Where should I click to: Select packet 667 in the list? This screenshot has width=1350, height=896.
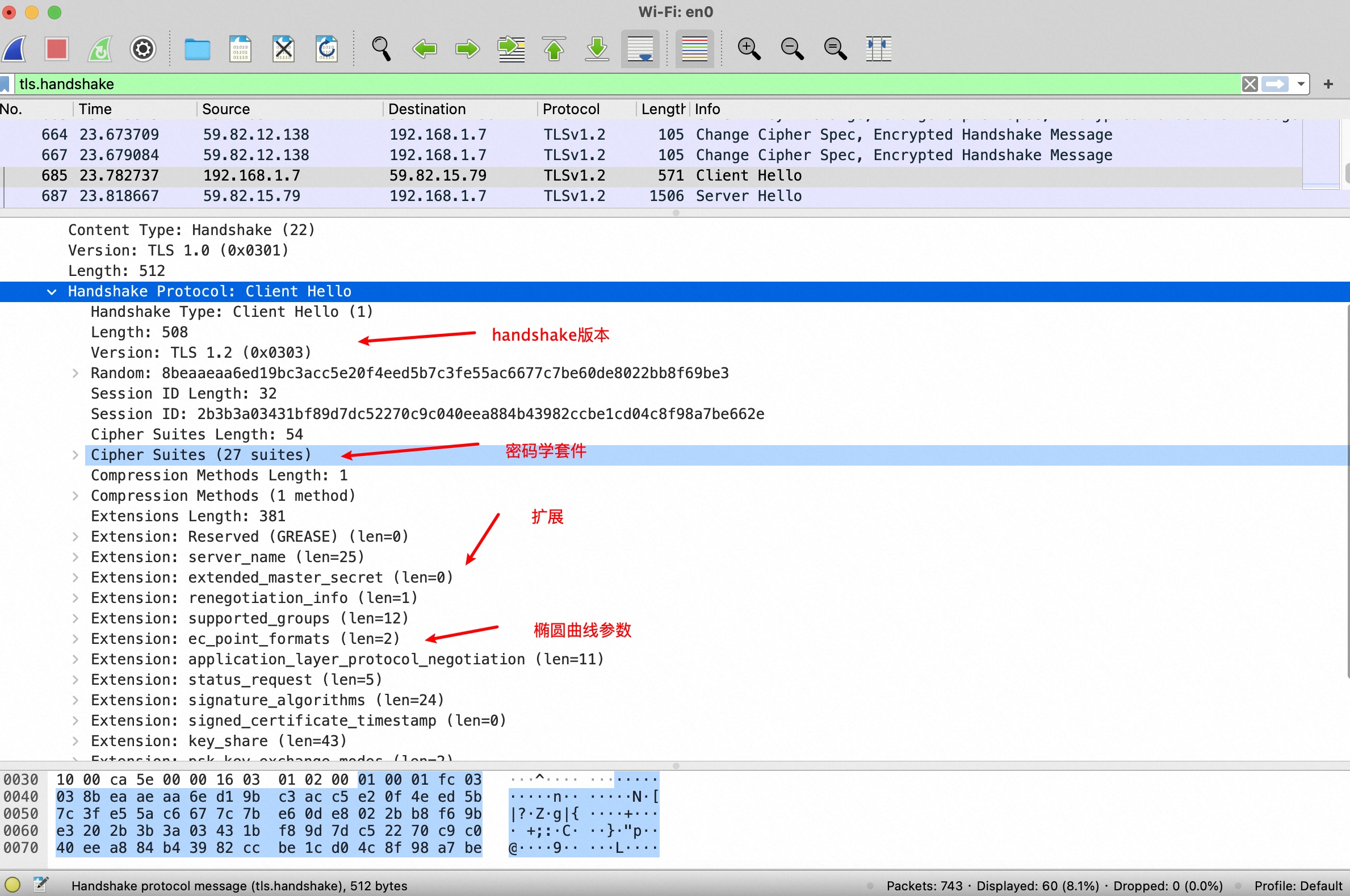point(651,156)
